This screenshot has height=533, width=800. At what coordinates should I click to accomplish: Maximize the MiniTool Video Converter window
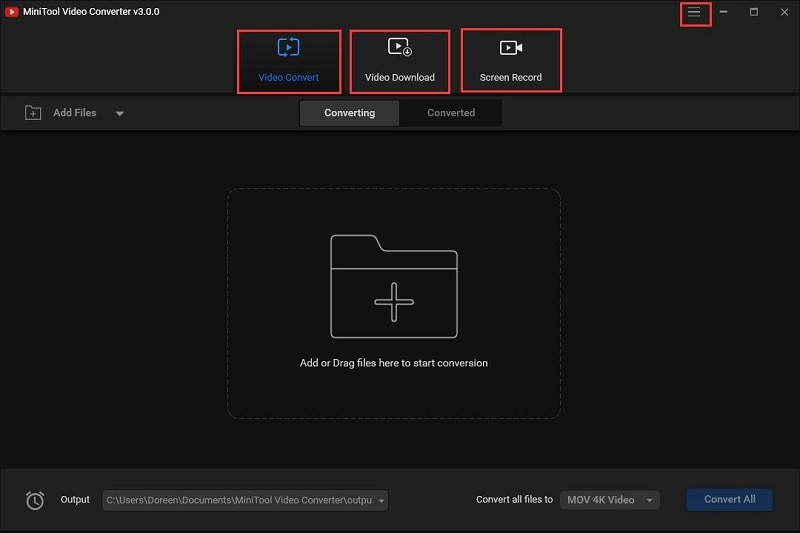754,12
